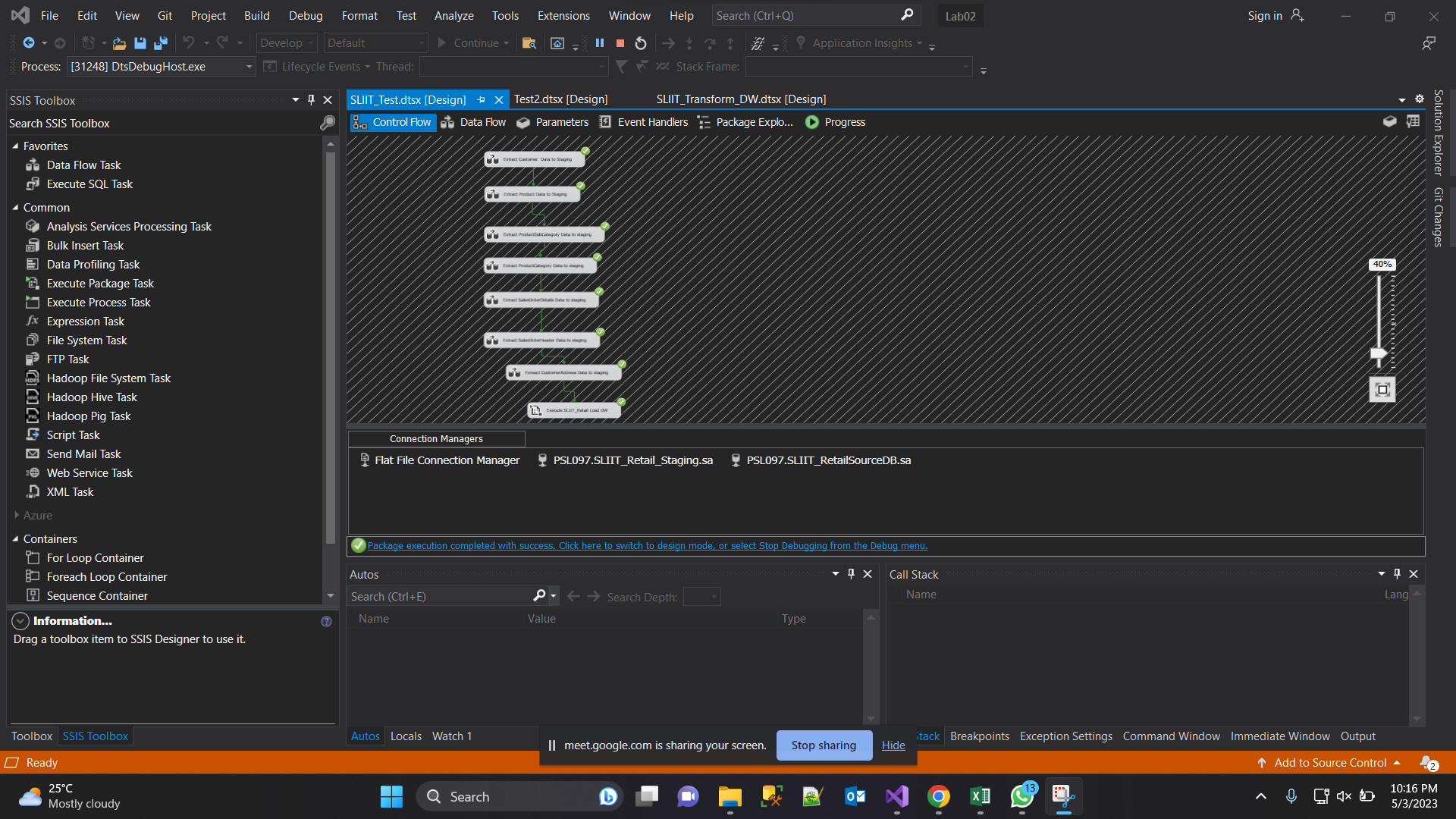Click the Variables icon in designer toolbar

click(x=1389, y=121)
